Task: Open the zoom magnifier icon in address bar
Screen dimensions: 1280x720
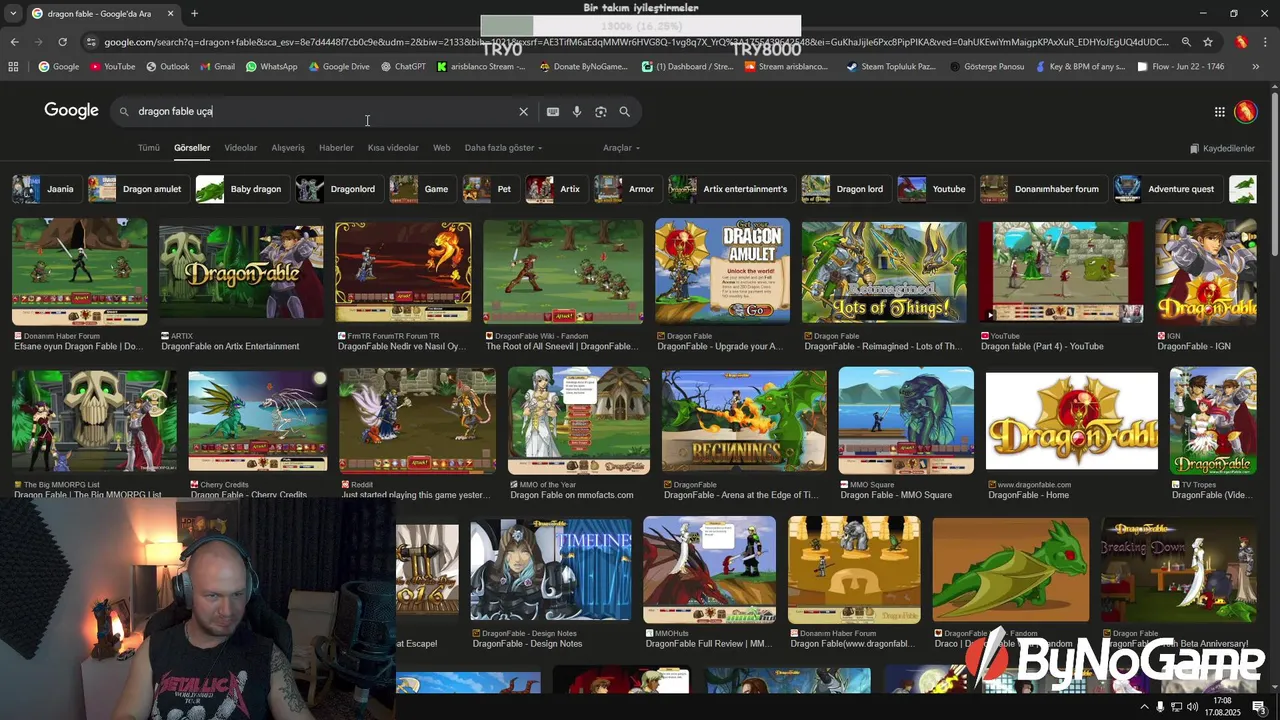Action: point(1186,42)
